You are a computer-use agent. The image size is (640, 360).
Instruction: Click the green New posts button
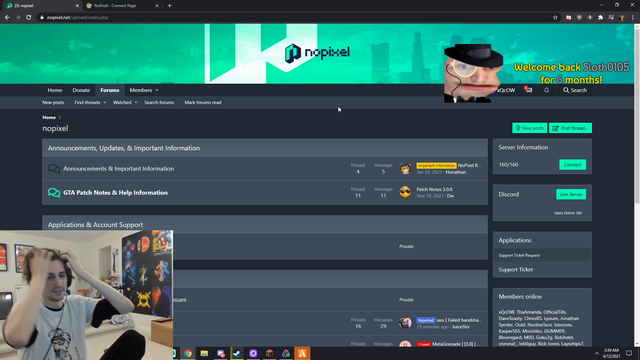point(529,128)
